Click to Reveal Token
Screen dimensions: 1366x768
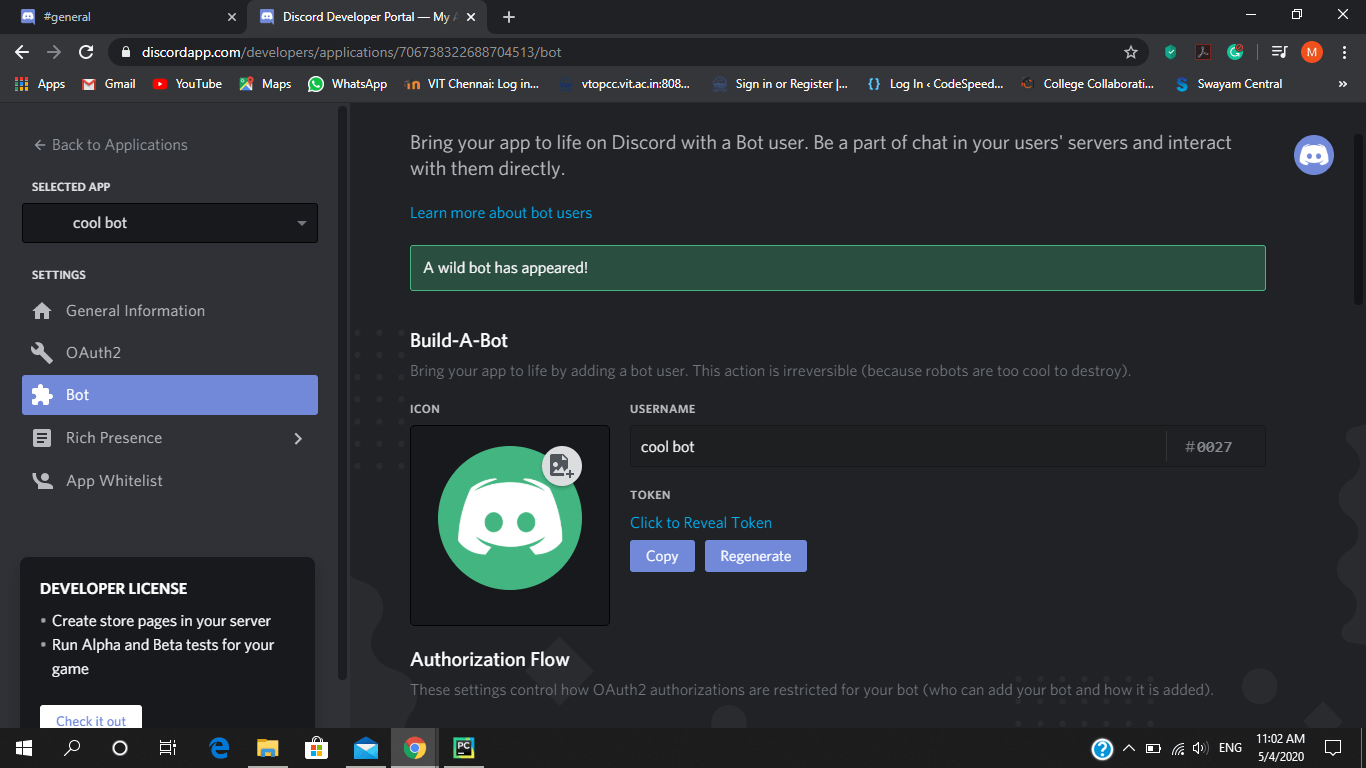(x=700, y=522)
